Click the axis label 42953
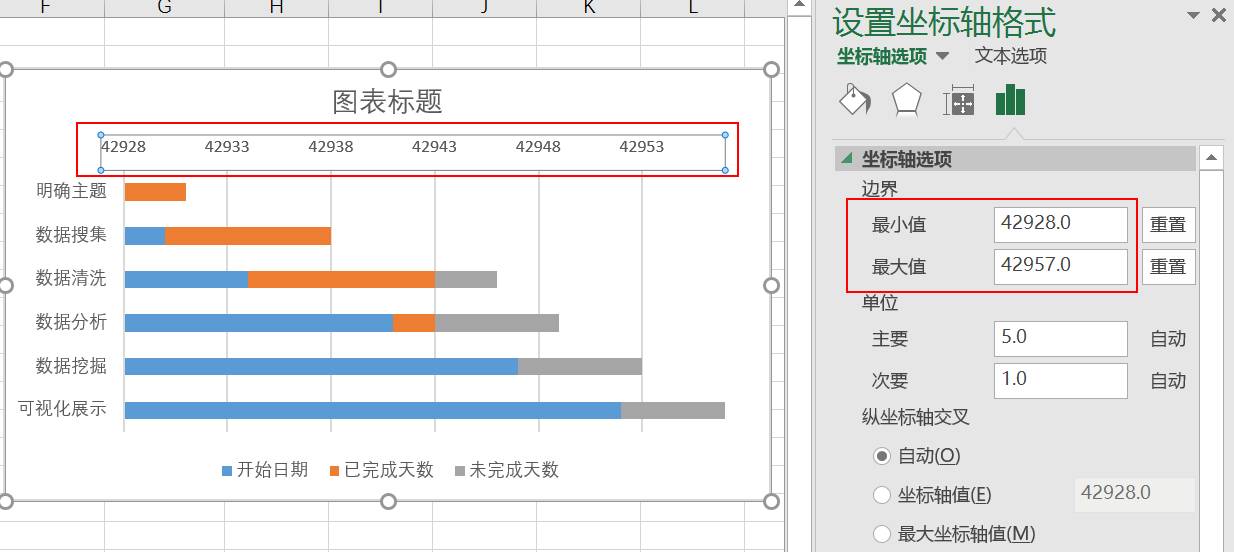This screenshot has height=552, width=1234. point(642,147)
